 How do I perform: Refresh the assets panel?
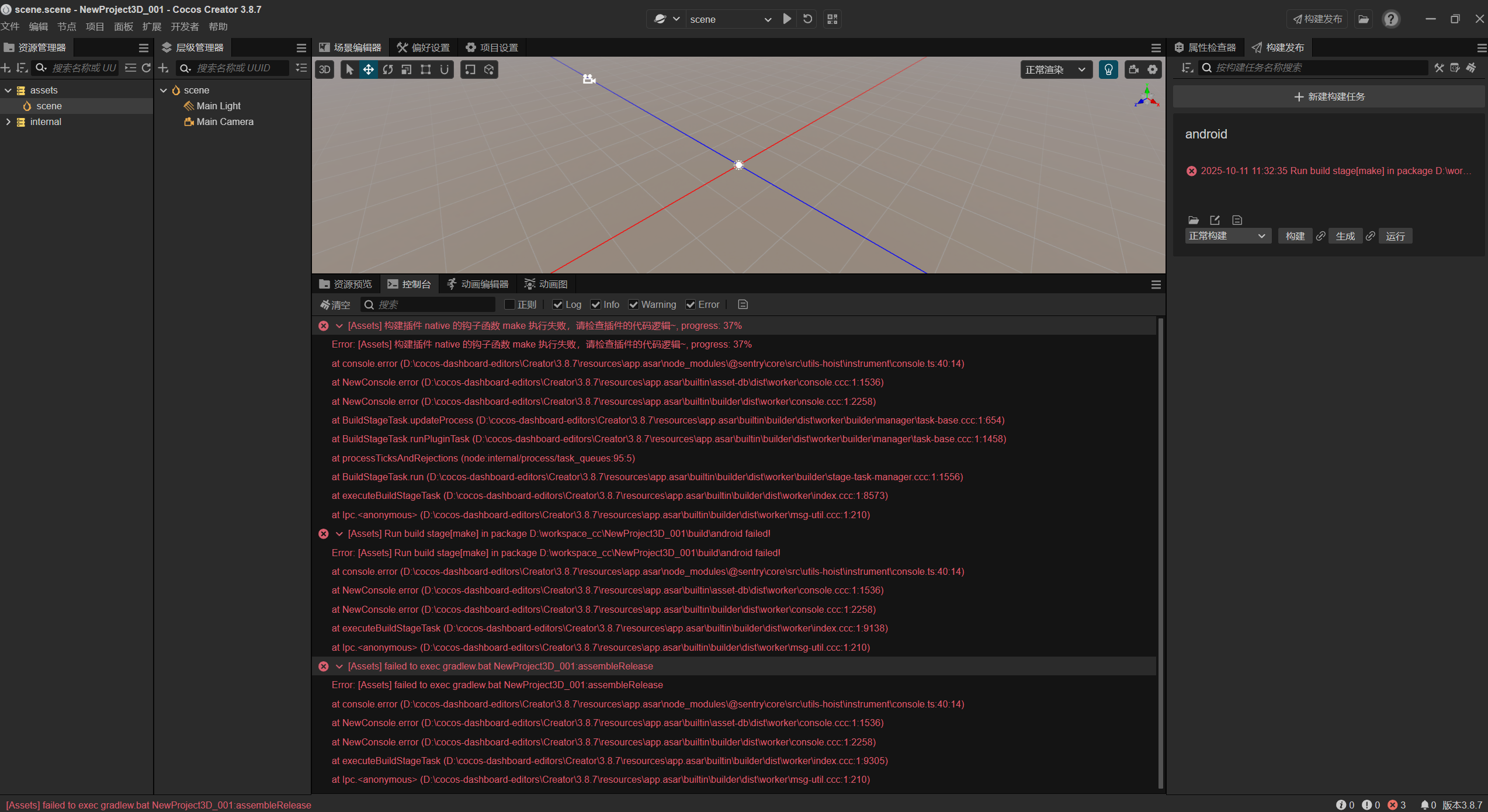(146, 68)
